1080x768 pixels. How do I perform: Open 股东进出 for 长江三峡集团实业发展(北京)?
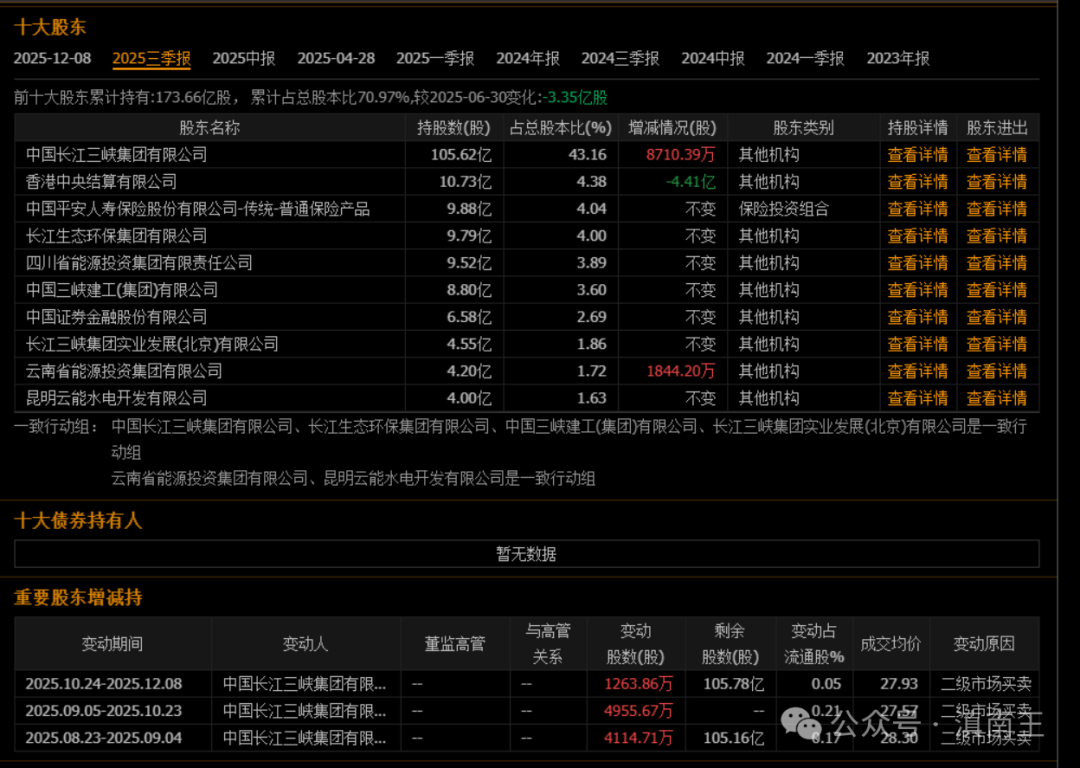997,344
